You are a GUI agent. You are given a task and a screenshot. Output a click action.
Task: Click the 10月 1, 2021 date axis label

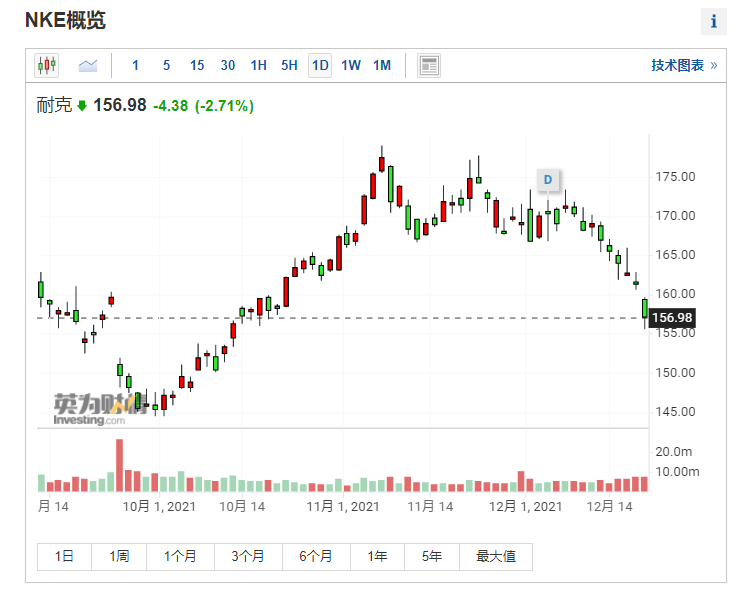(159, 506)
